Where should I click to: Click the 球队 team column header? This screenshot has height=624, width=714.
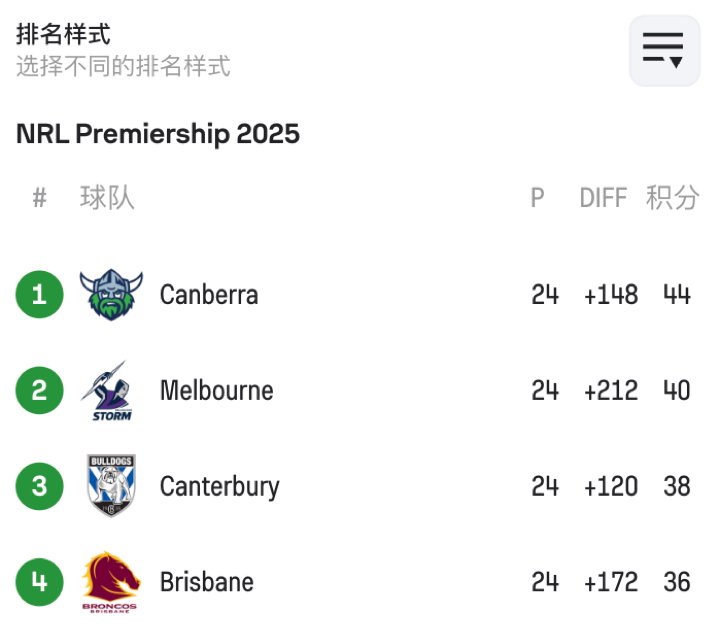pos(107,198)
